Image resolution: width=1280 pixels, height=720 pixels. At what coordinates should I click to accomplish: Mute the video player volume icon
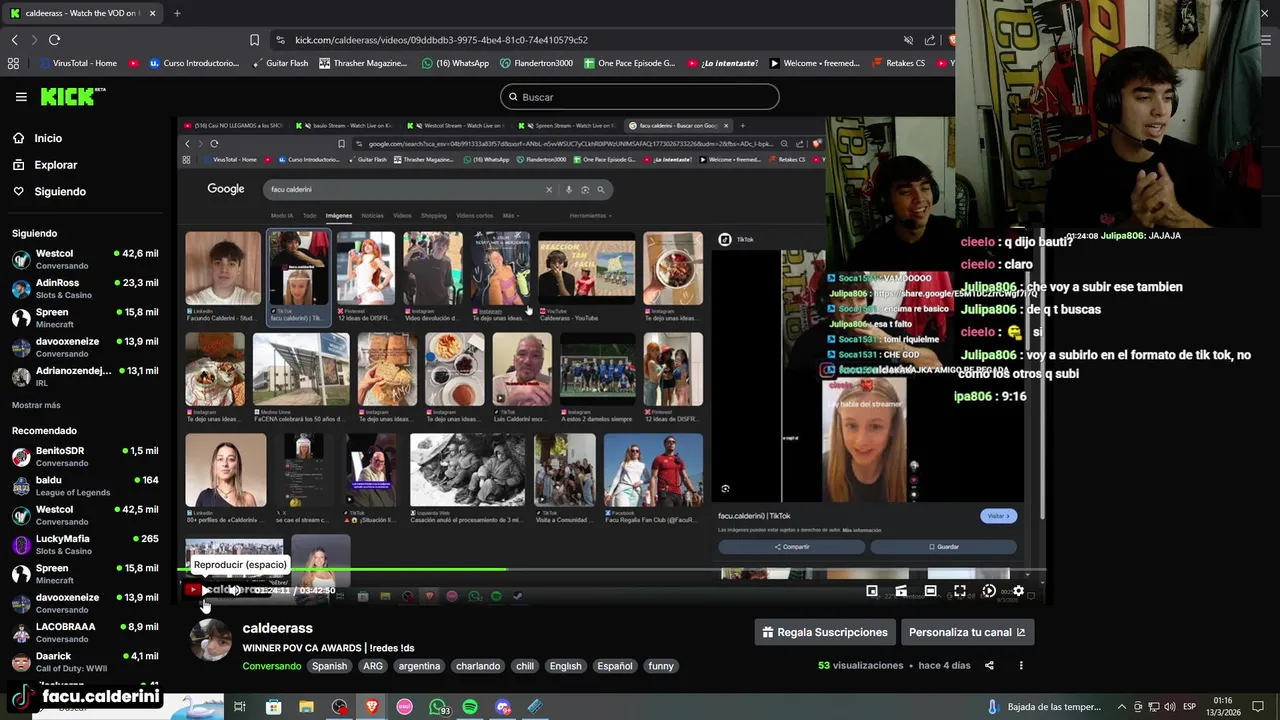(x=234, y=591)
